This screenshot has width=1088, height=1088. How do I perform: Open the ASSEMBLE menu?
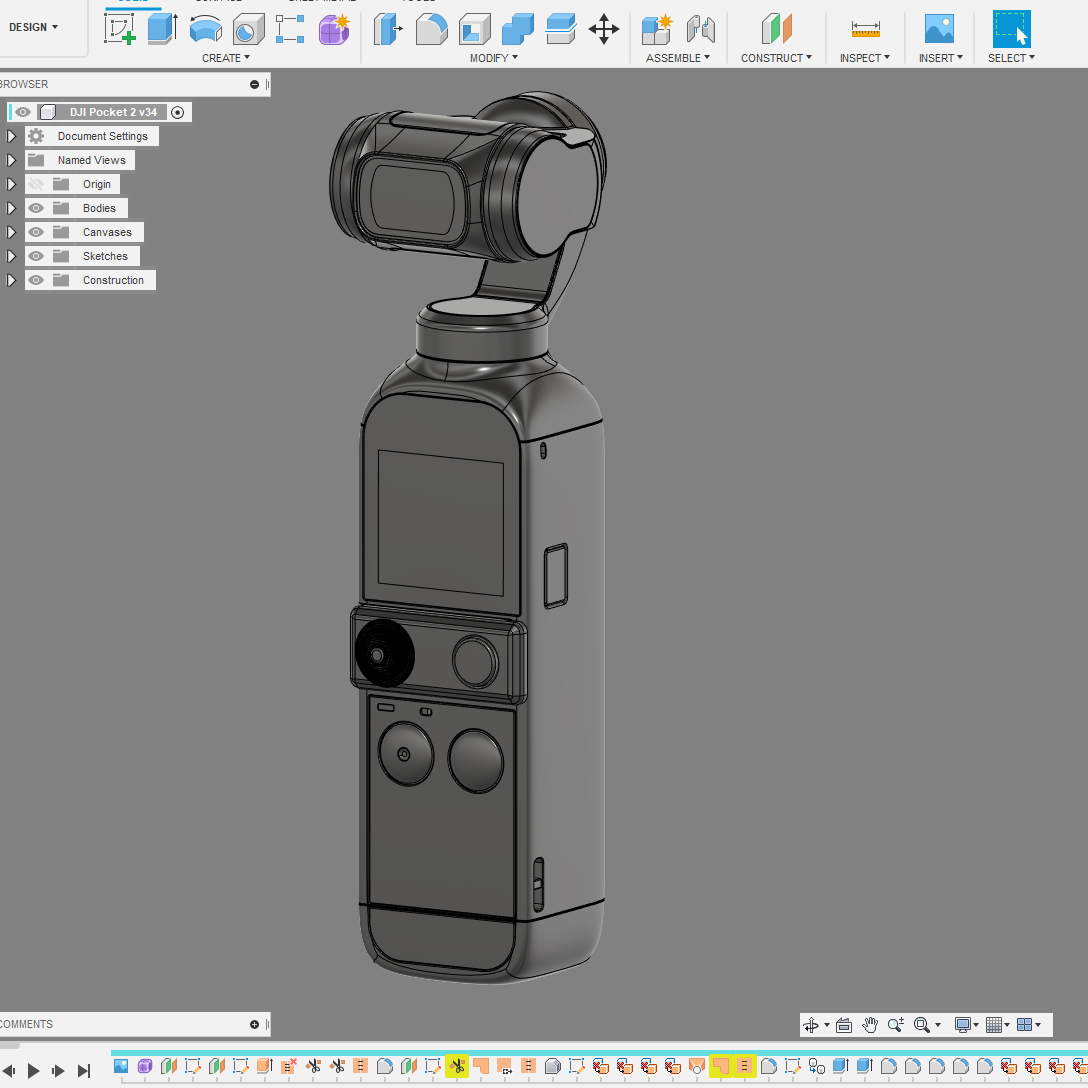click(677, 58)
